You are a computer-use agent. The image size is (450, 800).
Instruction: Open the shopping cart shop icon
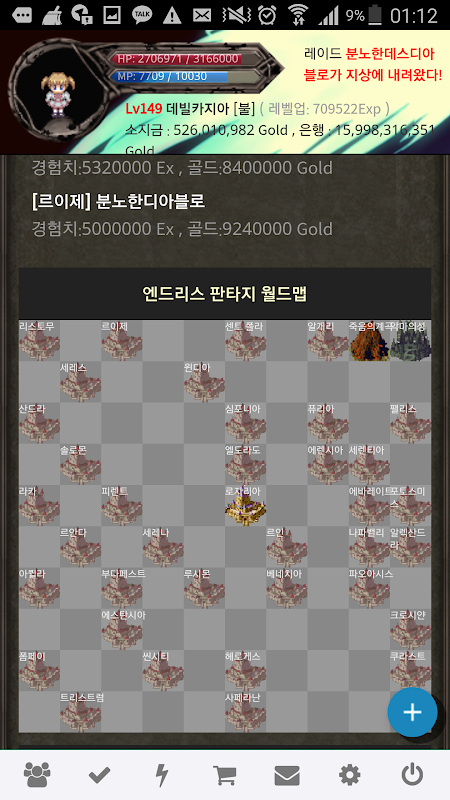(224, 776)
